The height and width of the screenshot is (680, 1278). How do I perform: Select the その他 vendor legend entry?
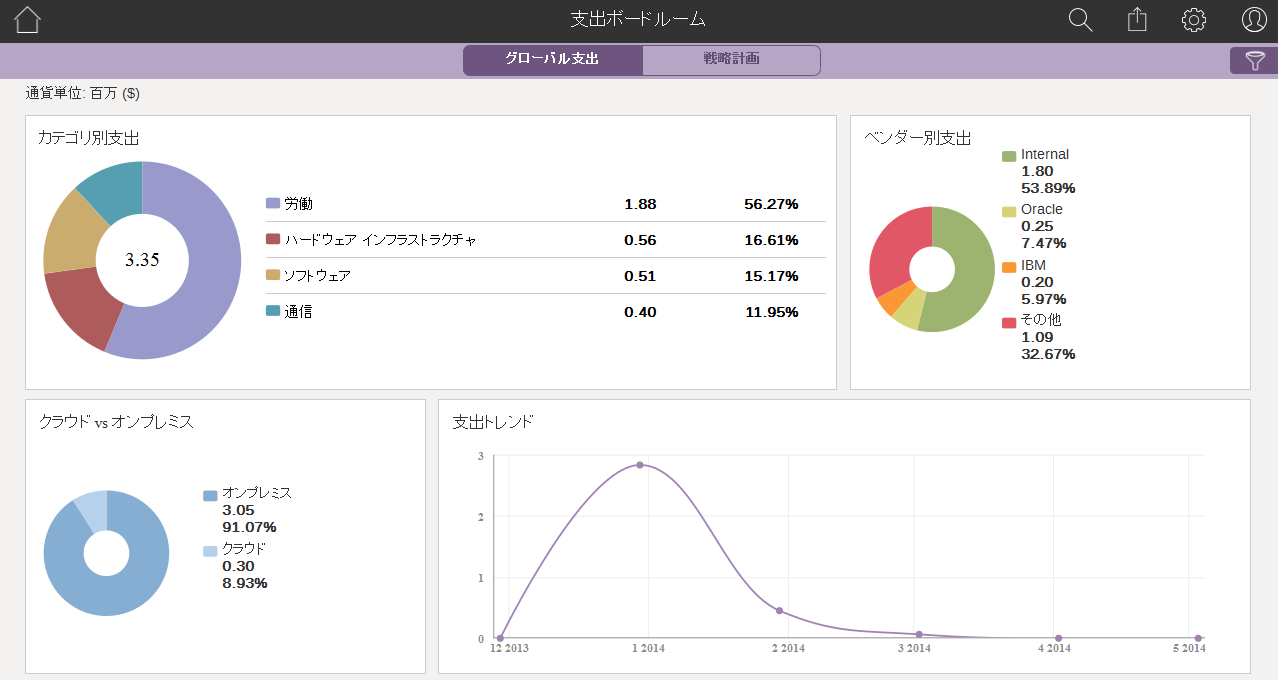1040,320
